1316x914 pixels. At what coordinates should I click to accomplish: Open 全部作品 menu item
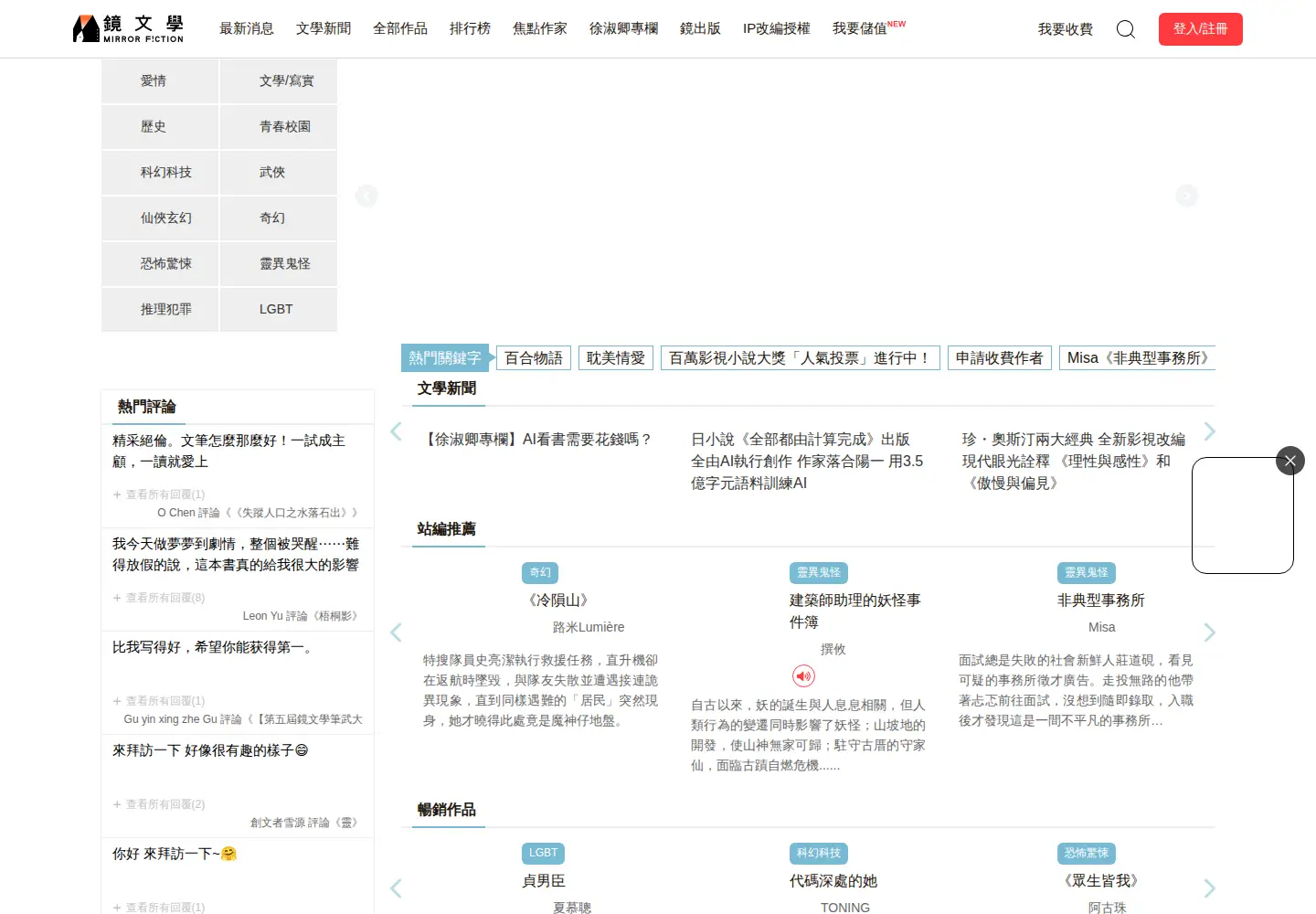(x=400, y=28)
